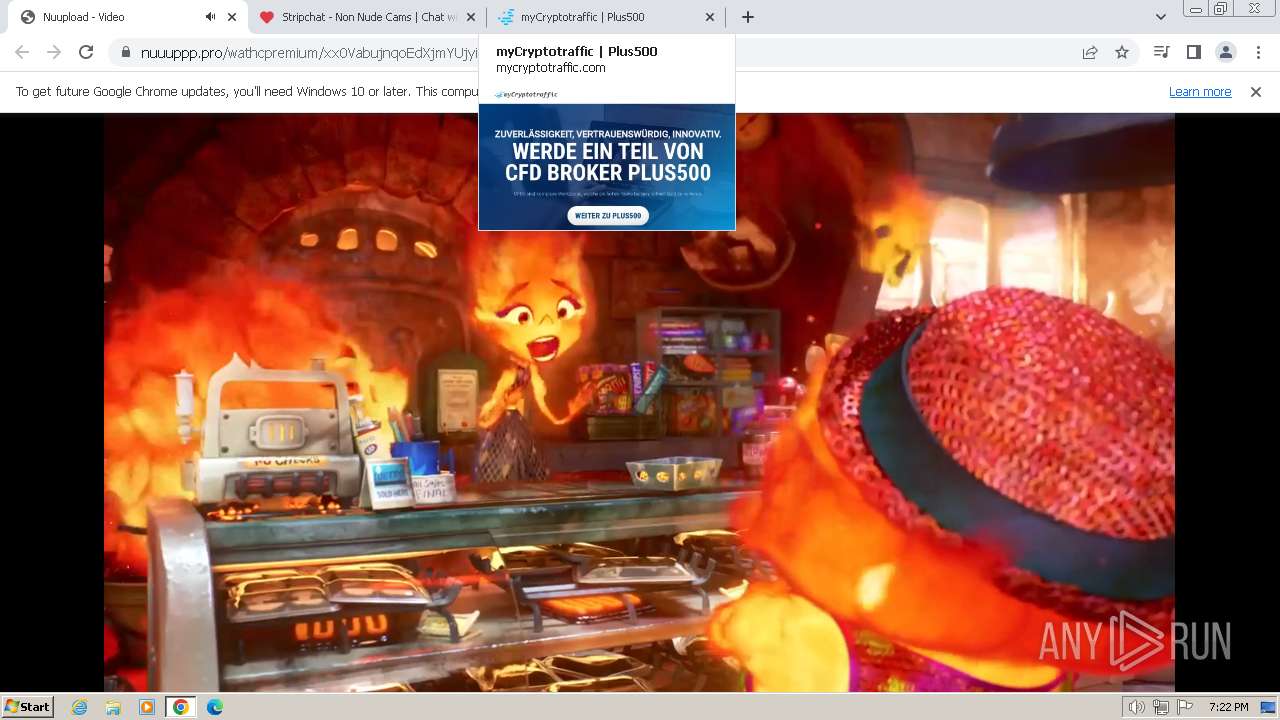
Task: Open the system volume control
Action: click(x=1137, y=707)
